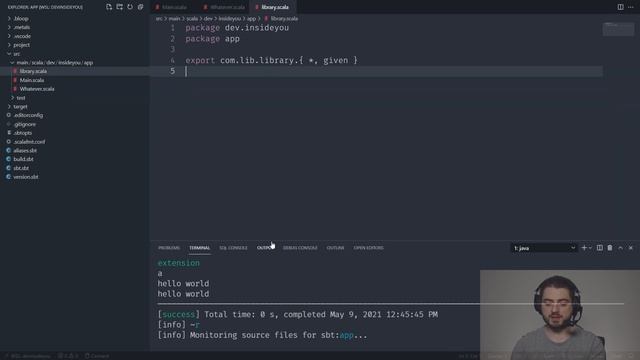This screenshot has width=640, height=360.
Task: Click the New File icon in Explorer header
Action: pos(109,7)
